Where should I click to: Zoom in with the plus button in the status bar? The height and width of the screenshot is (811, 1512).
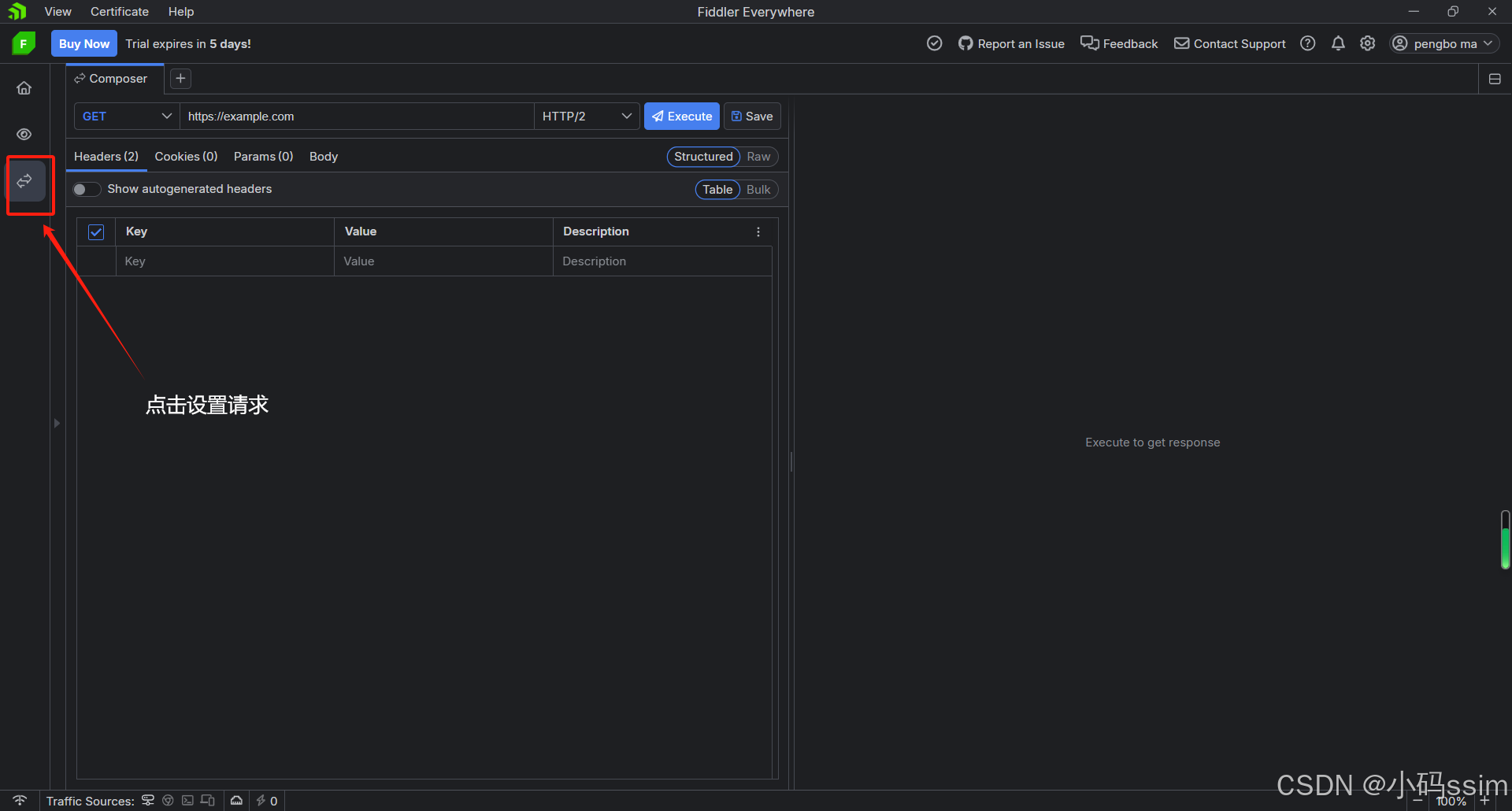(1485, 800)
